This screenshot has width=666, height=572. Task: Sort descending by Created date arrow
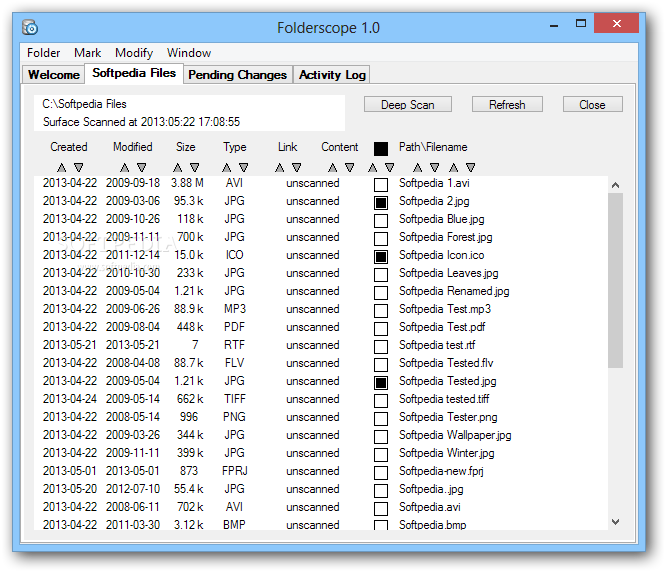pyautogui.click(x=79, y=167)
